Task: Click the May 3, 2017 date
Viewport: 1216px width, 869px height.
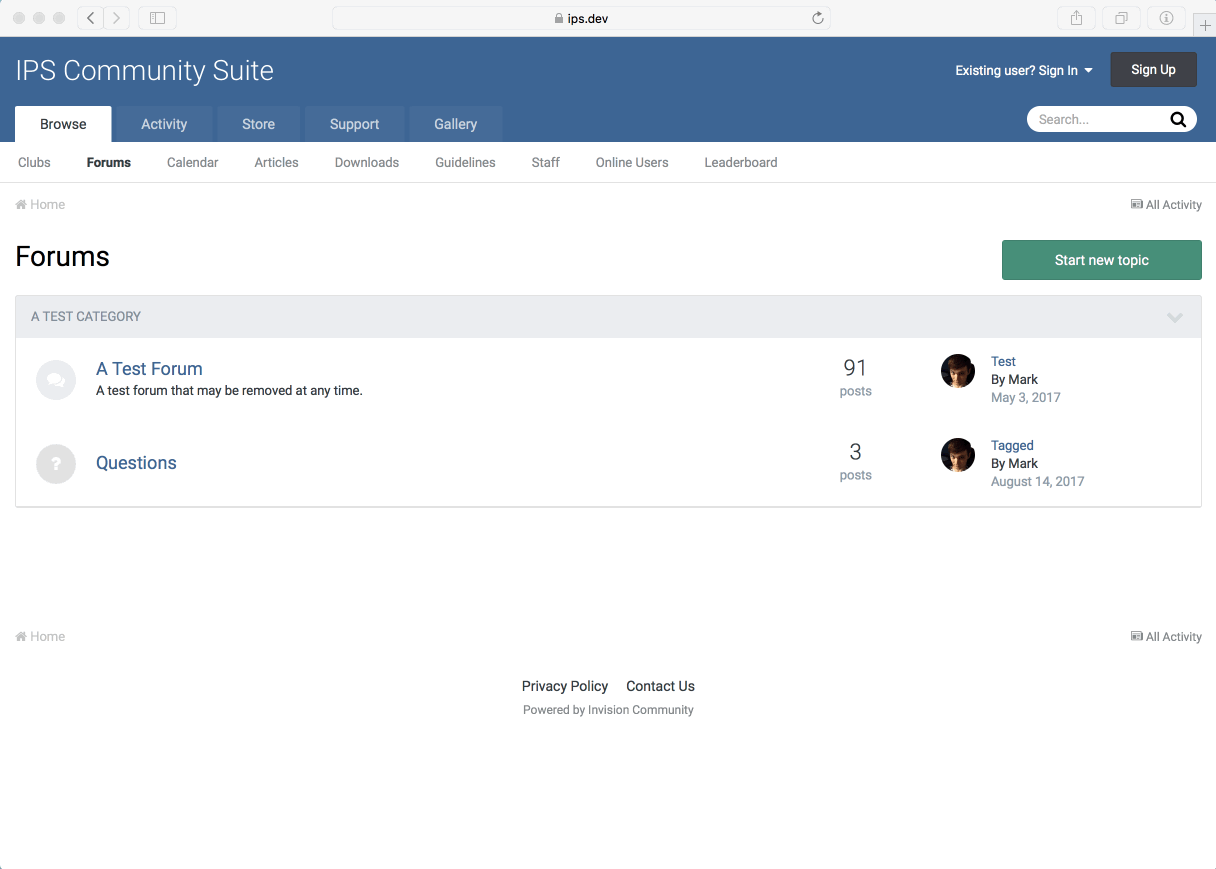Action: click(x=1026, y=398)
